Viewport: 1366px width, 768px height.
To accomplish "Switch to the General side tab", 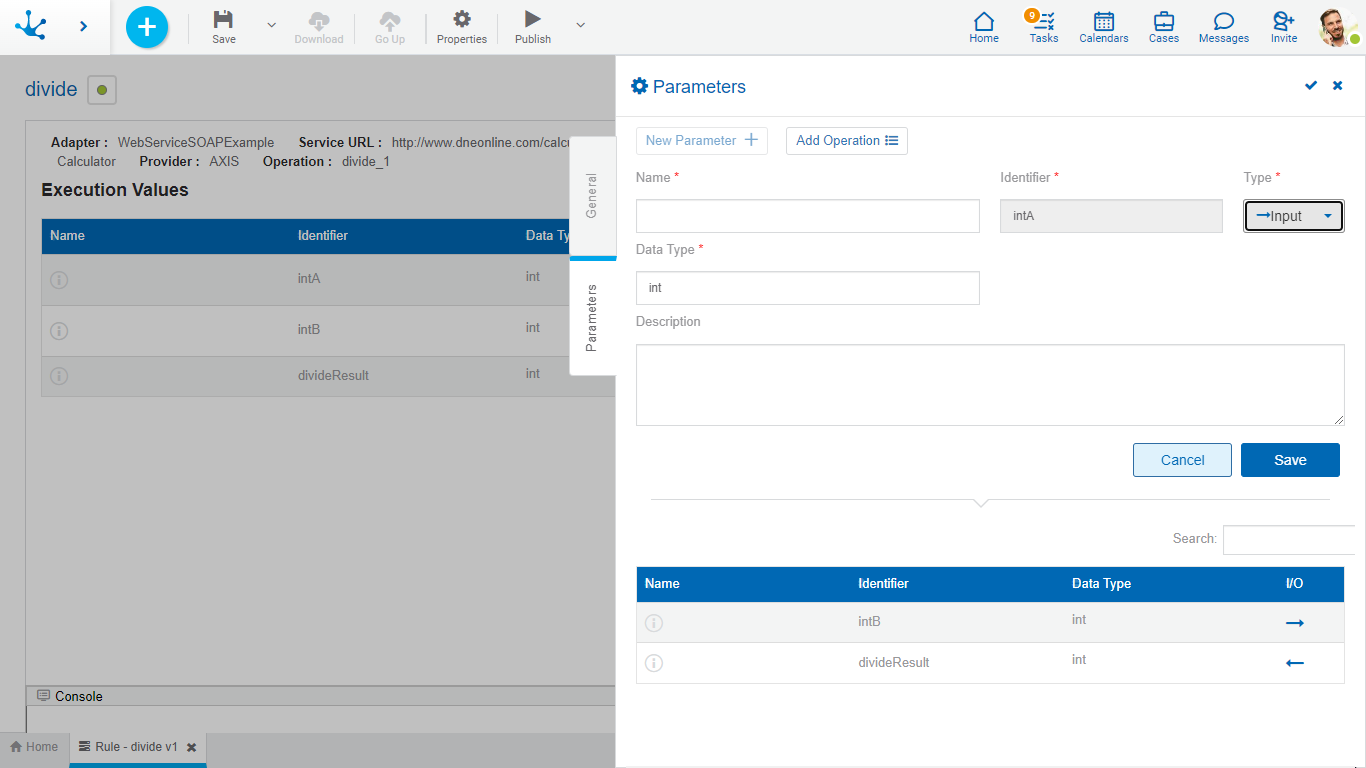I will point(592,196).
